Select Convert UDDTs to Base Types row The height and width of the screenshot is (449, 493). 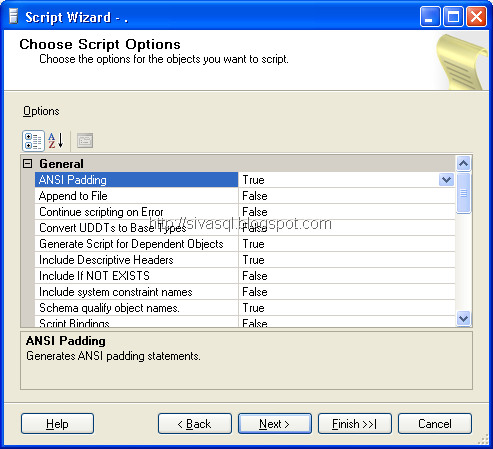tap(245, 228)
